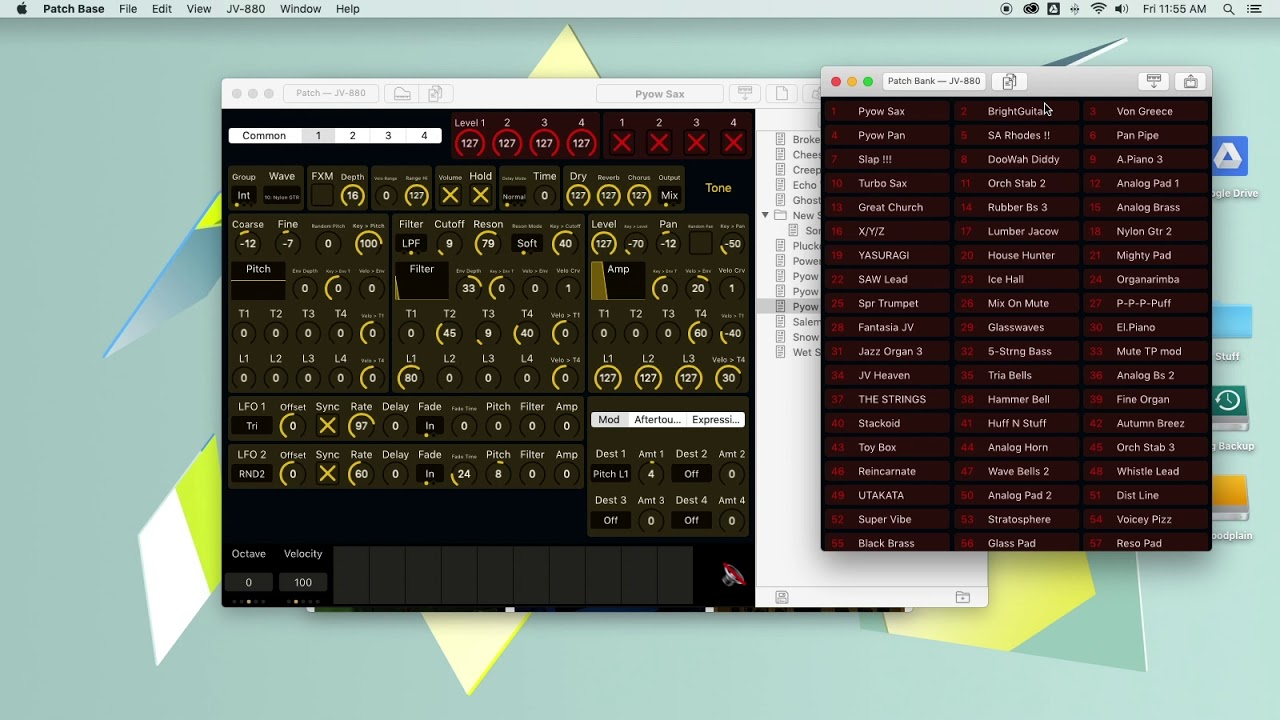Select Pyow Pan patch in bank
1280x720 pixels.
pos(886,135)
